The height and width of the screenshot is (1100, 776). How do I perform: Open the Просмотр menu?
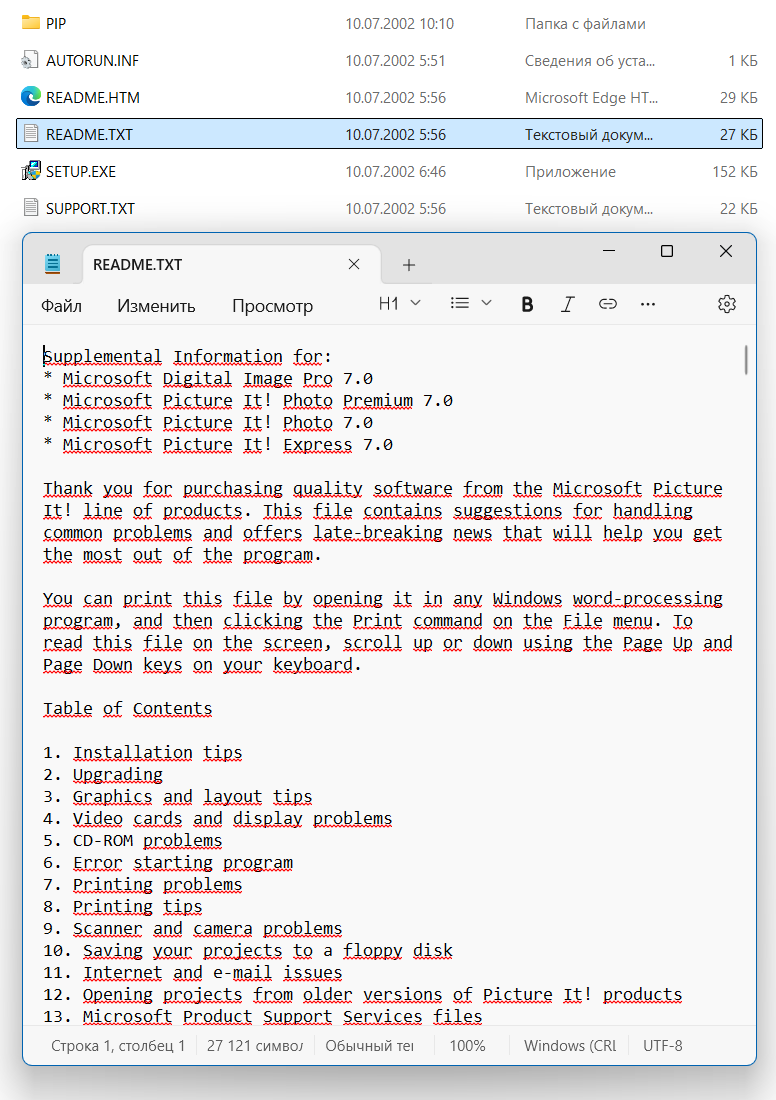(x=272, y=306)
